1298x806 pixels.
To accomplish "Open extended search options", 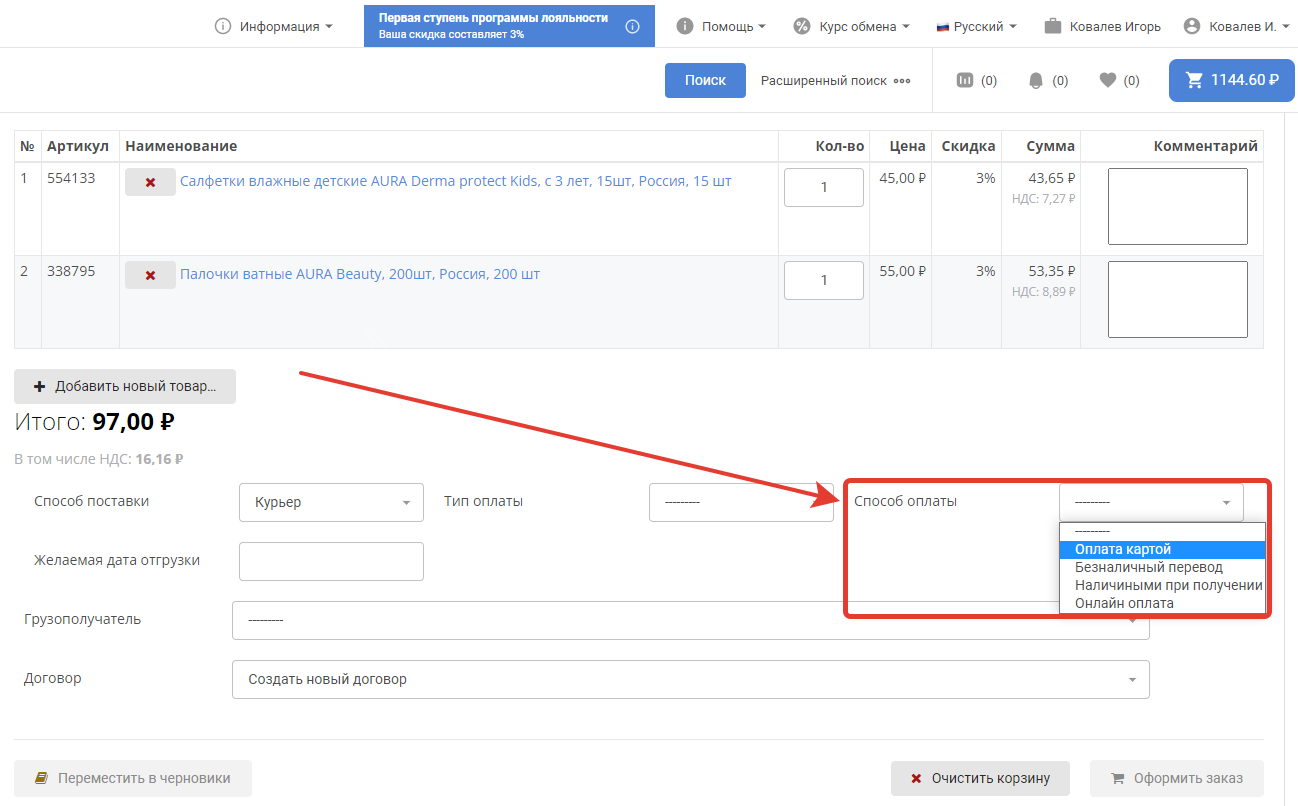I will [x=835, y=80].
